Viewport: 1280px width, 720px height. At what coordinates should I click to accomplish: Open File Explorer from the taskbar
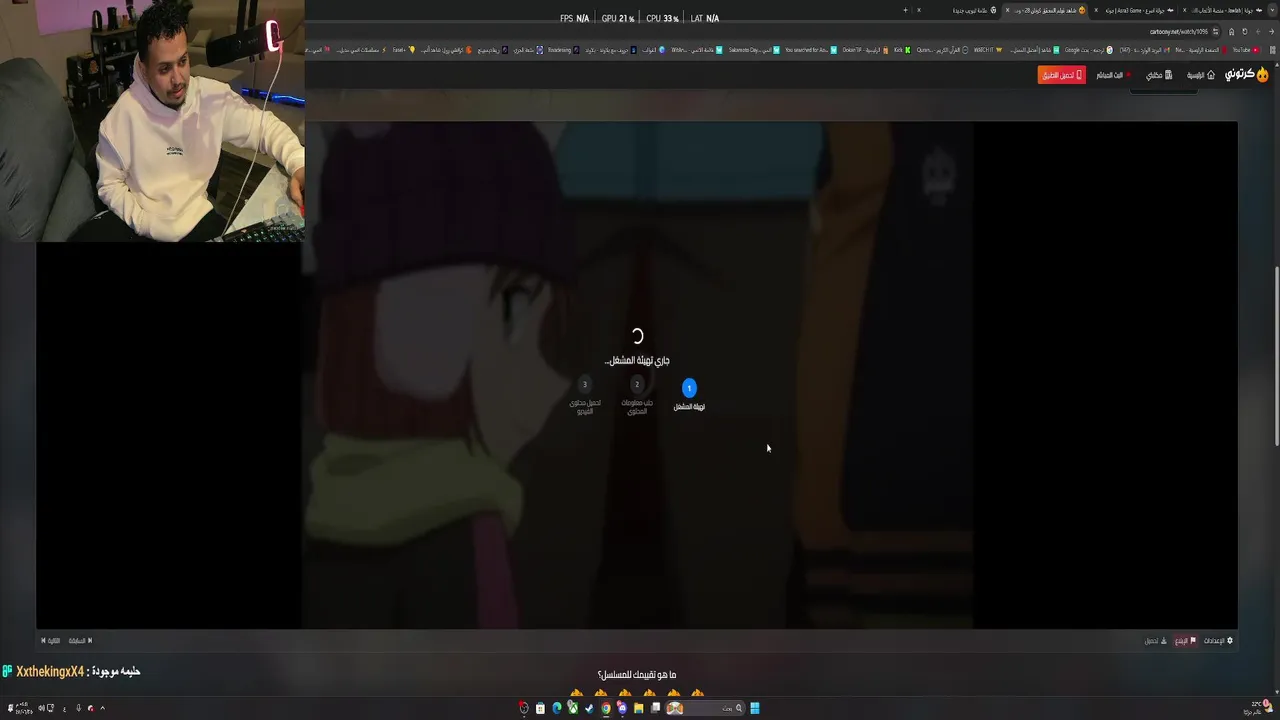[638, 708]
